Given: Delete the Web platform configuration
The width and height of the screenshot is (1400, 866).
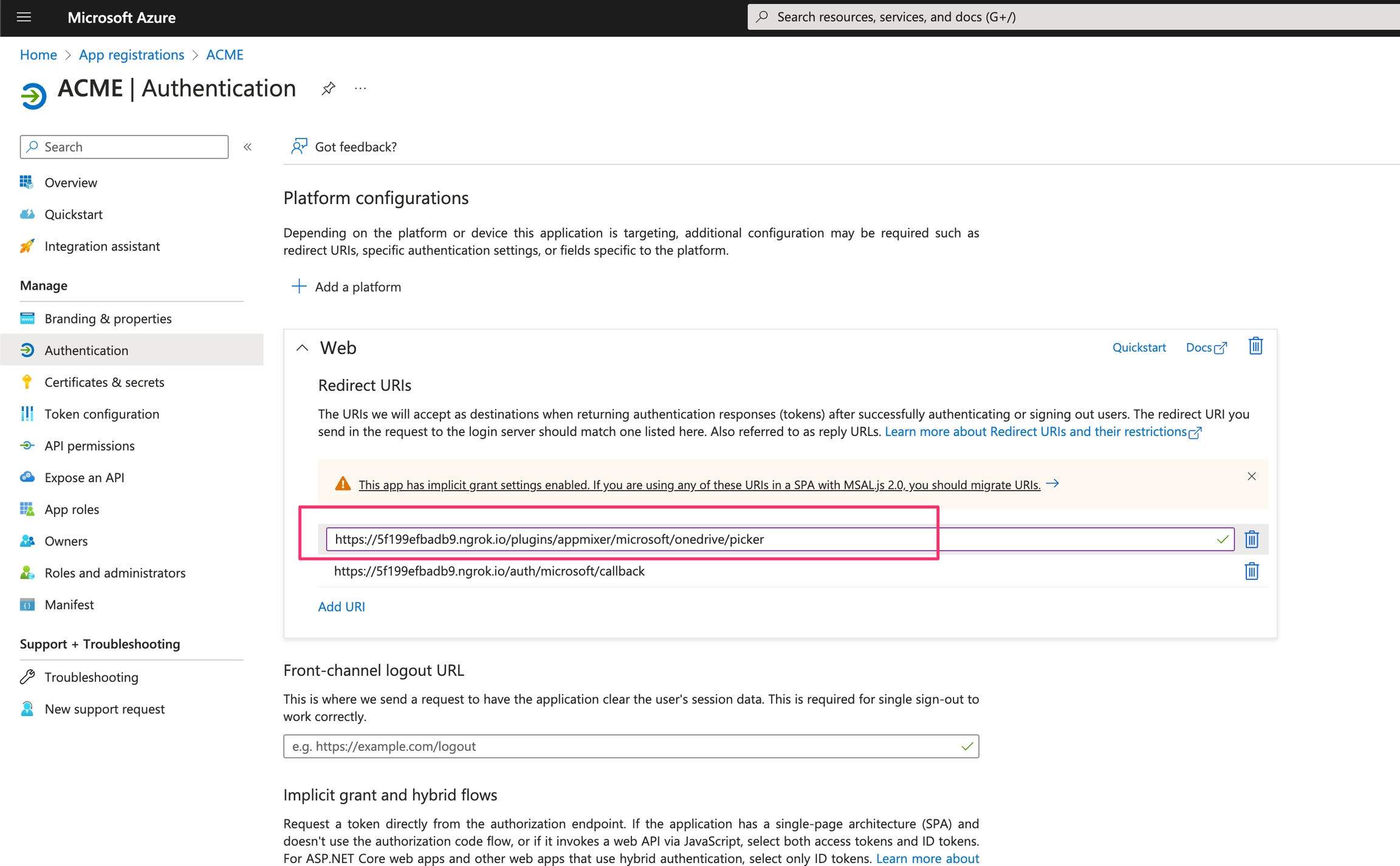Looking at the screenshot, I should pos(1255,346).
